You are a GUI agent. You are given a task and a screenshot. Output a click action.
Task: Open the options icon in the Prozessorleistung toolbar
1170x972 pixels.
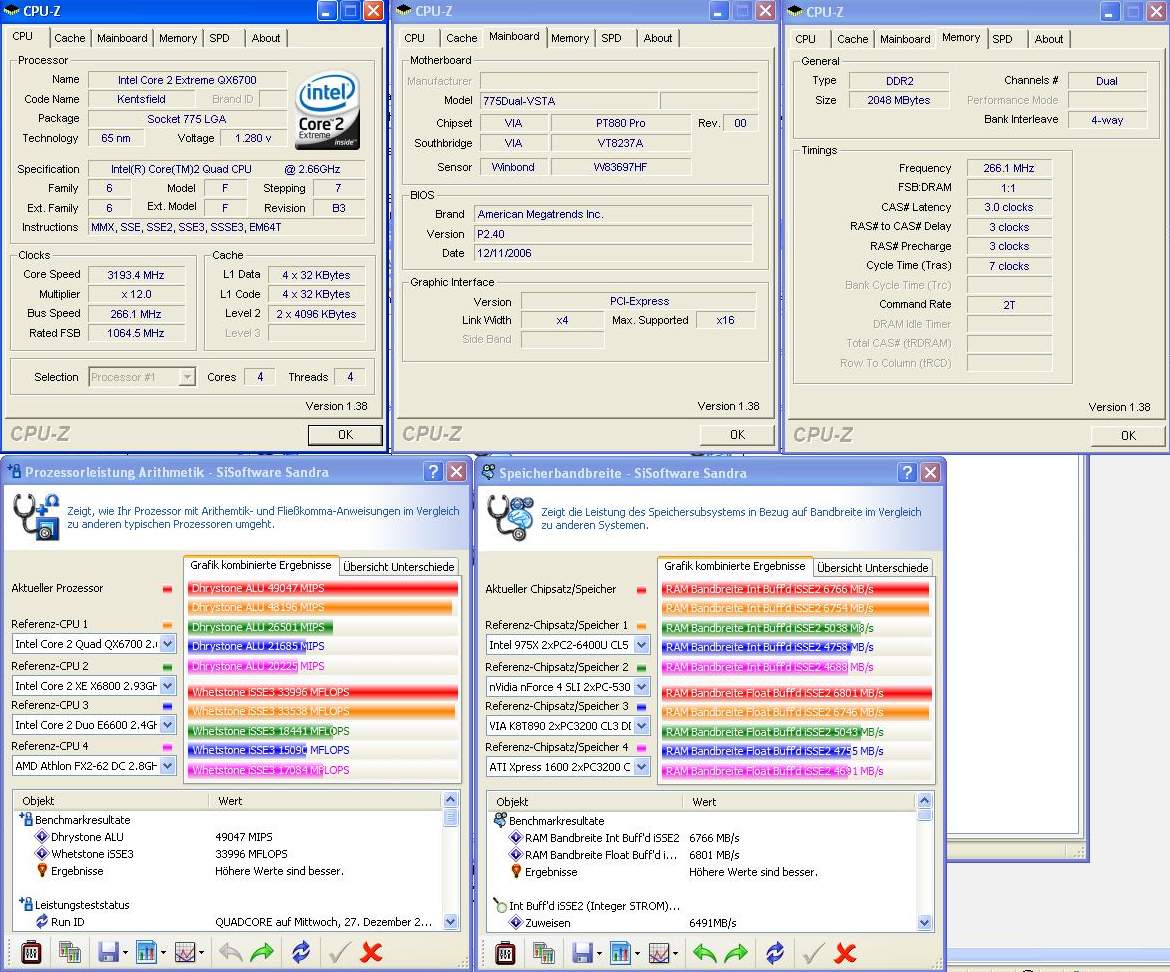click(x=31, y=953)
